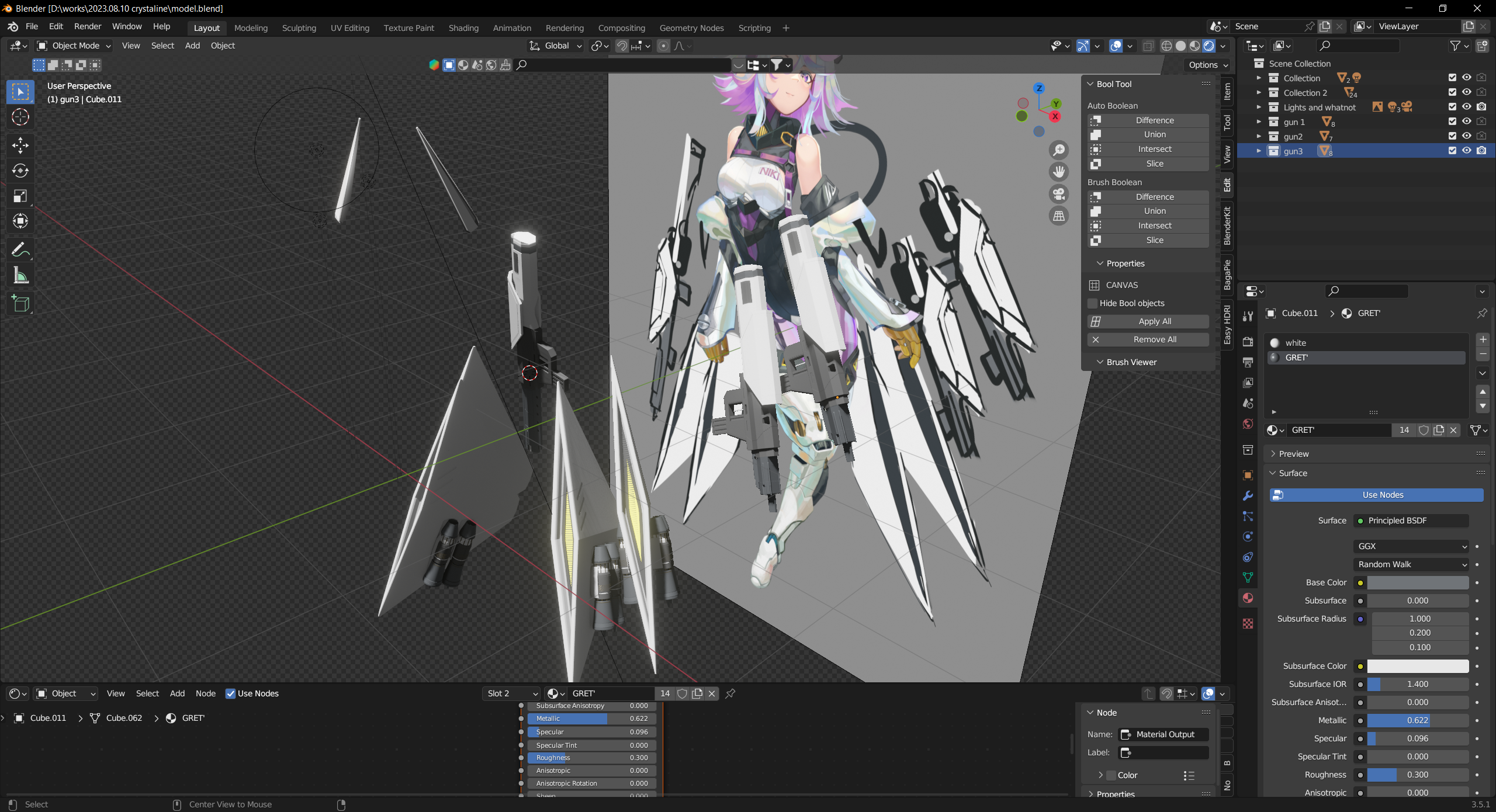Screen dimensions: 1496x812
Task: Hide gun3 collection in viewport
Action: tap(1467, 151)
